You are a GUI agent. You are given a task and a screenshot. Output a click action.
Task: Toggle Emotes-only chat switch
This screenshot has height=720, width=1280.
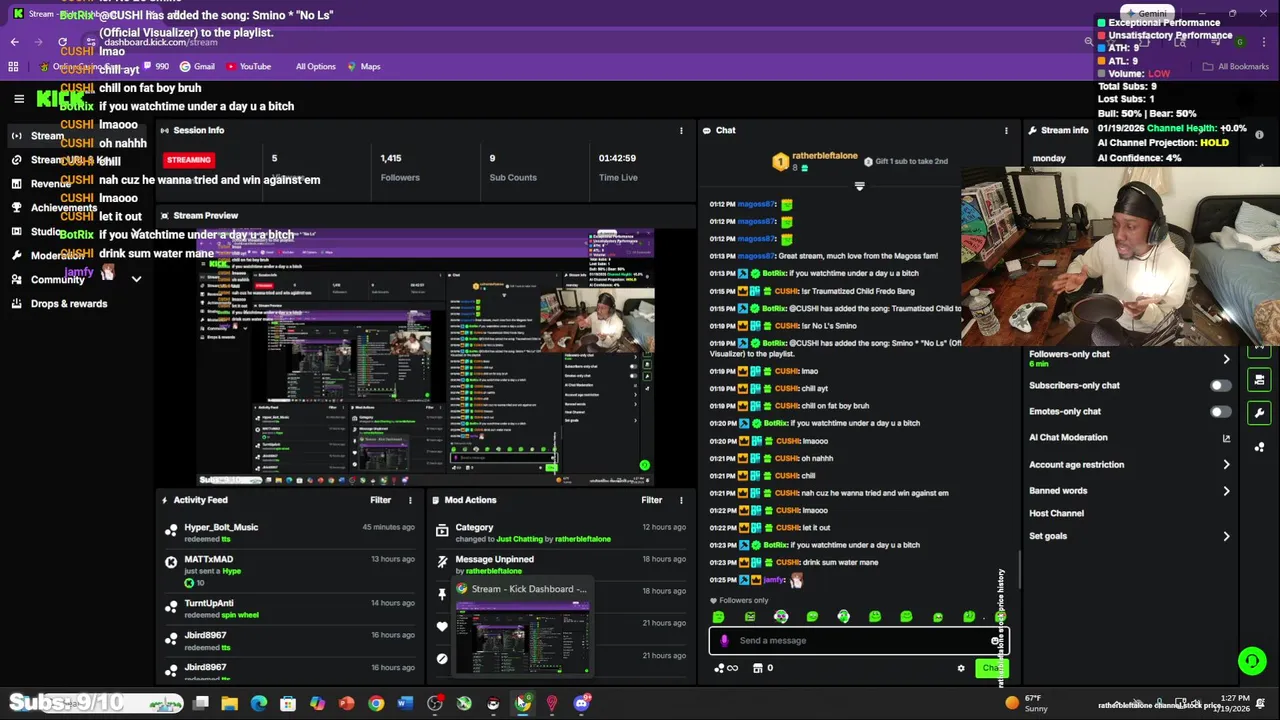[x=1220, y=412]
